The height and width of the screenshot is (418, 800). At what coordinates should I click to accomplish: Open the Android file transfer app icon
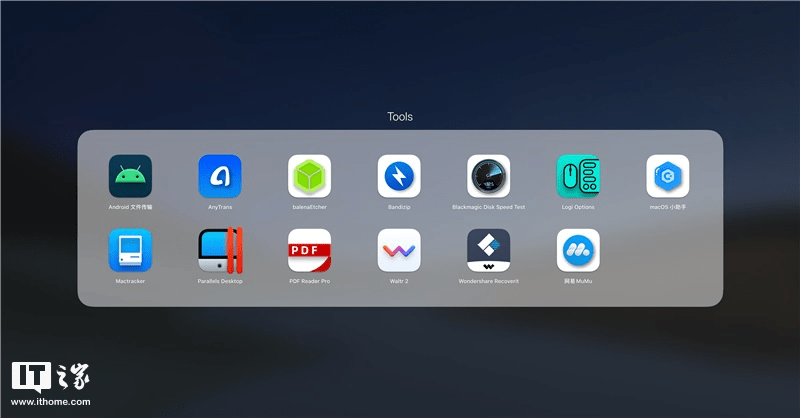click(130, 176)
